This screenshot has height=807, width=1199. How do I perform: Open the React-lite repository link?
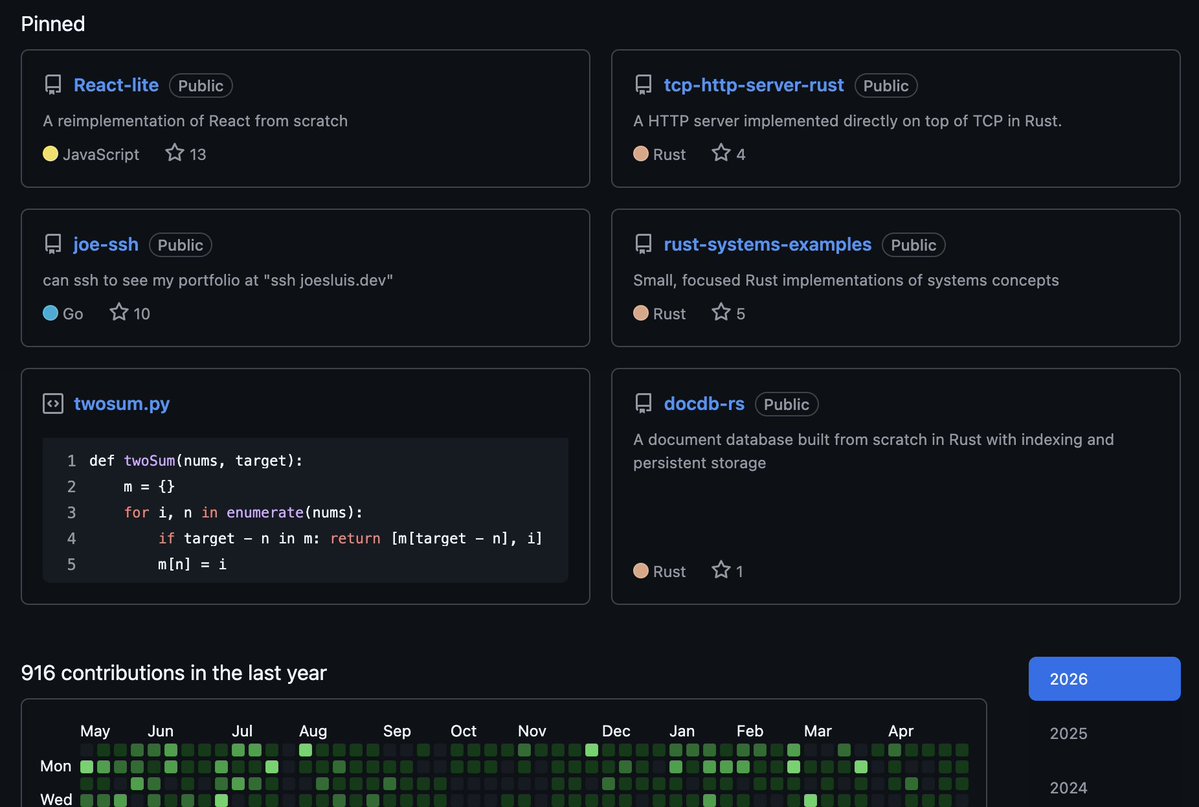pyautogui.click(x=116, y=85)
